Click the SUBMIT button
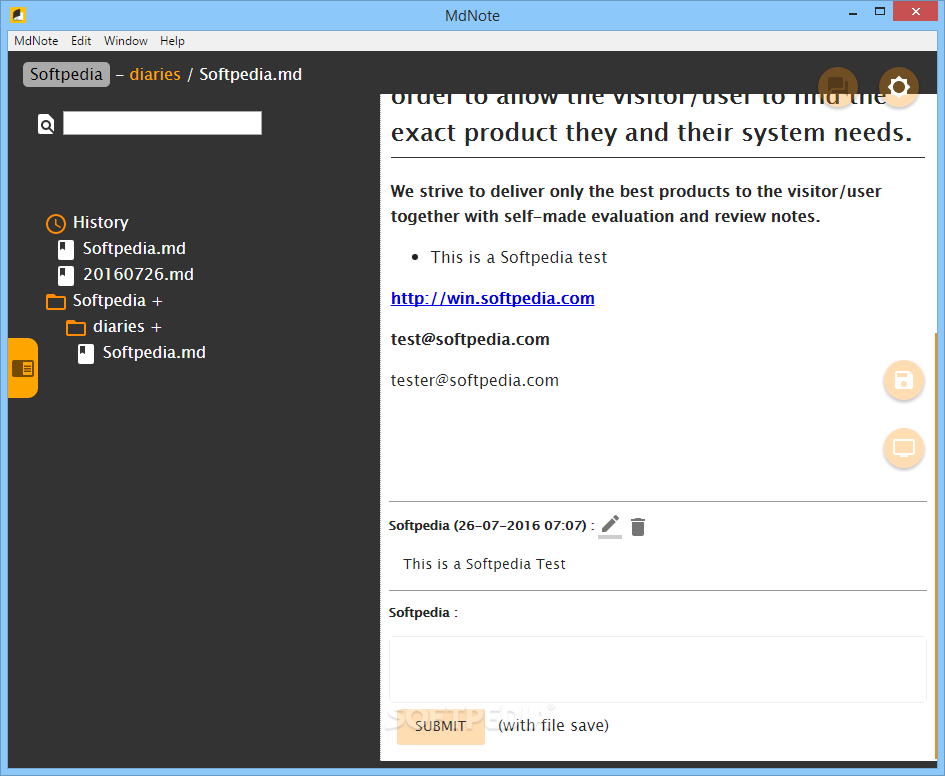The width and height of the screenshot is (945, 776). click(x=441, y=726)
